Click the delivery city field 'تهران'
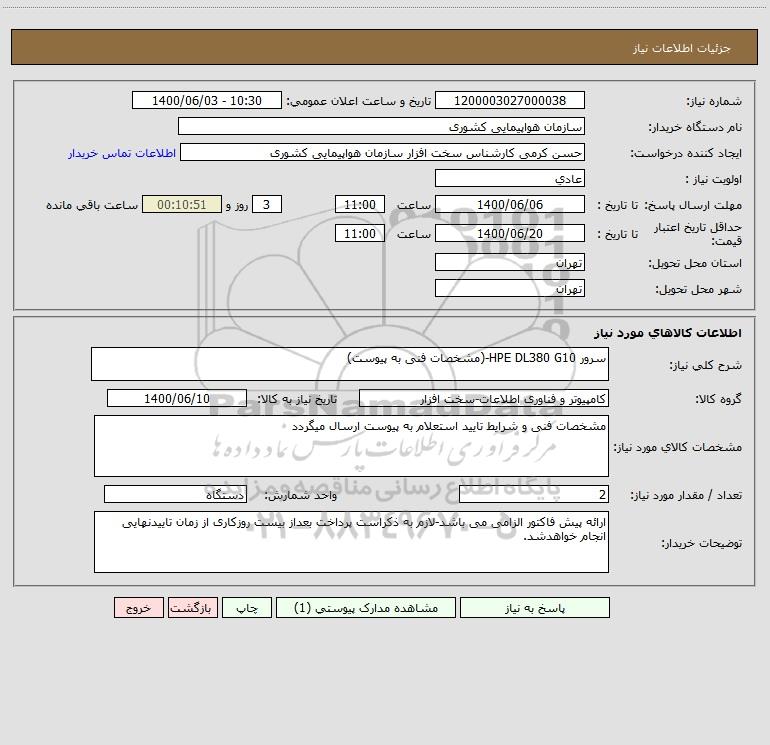770x745 pixels. pos(510,288)
